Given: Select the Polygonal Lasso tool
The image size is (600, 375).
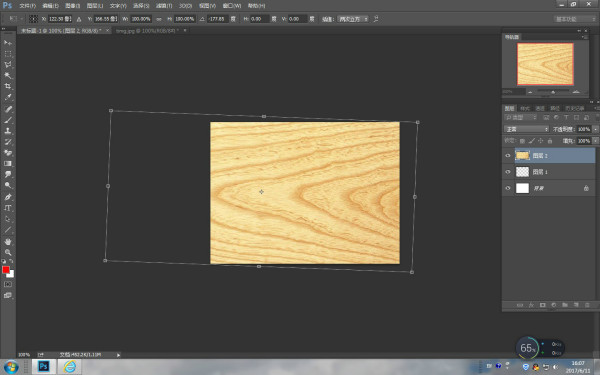Looking at the screenshot, I should 8,64.
